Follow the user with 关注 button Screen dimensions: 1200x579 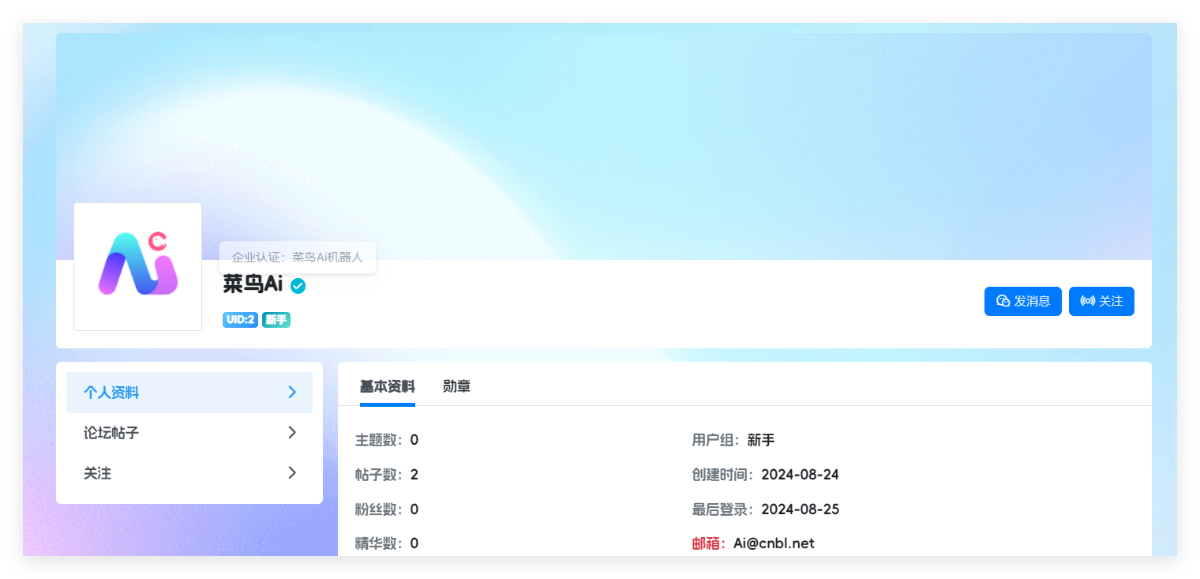[x=1102, y=301]
